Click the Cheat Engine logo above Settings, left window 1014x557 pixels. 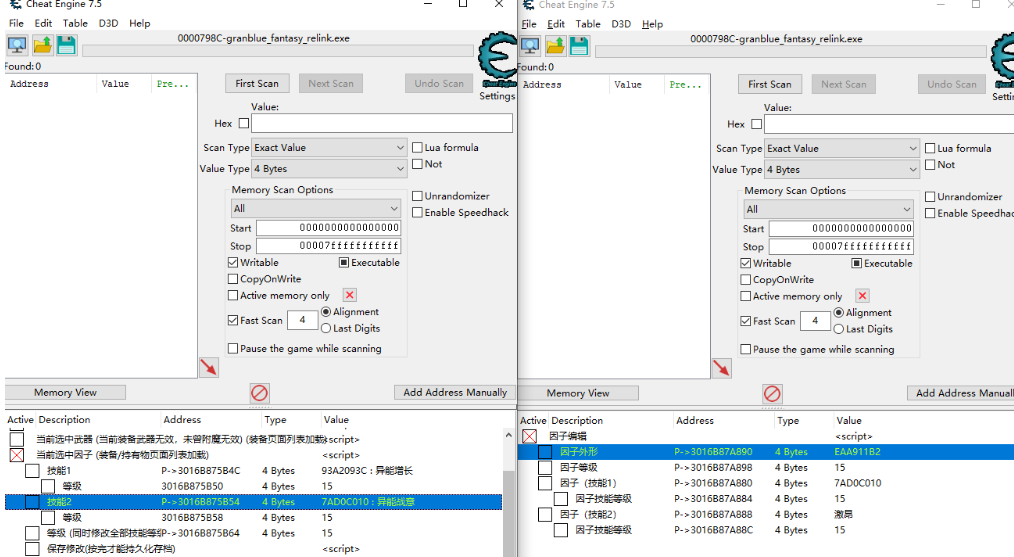(497, 62)
